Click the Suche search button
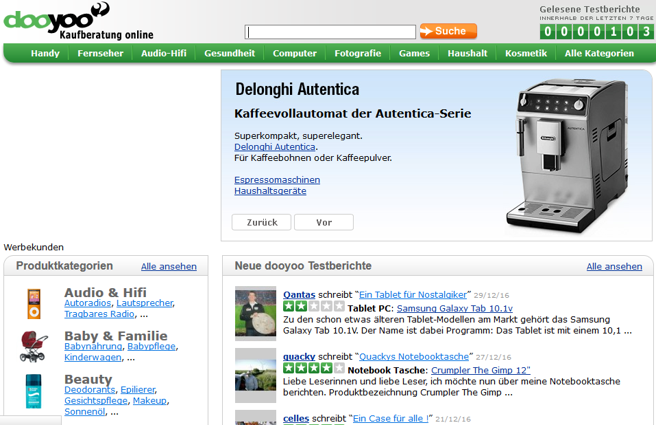Viewport: 656px width, 425px height. click(448, 31)
